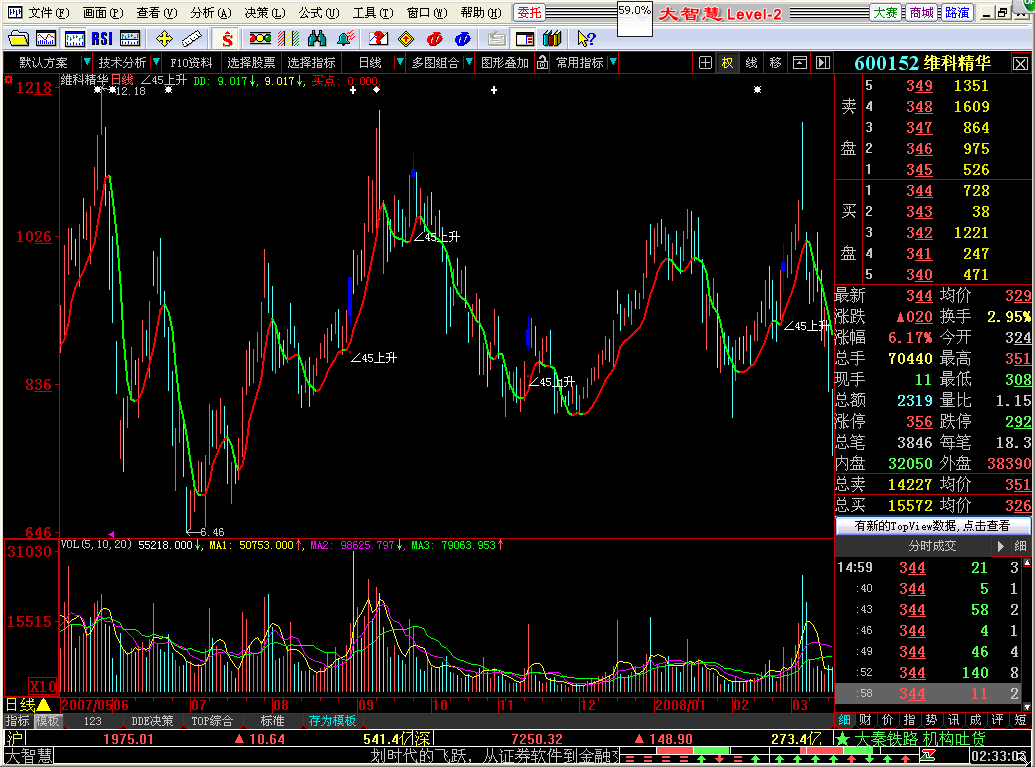1035x767 pixels.
Task: Click the TopView data notification banner
Action: click(x=932, y=526)
